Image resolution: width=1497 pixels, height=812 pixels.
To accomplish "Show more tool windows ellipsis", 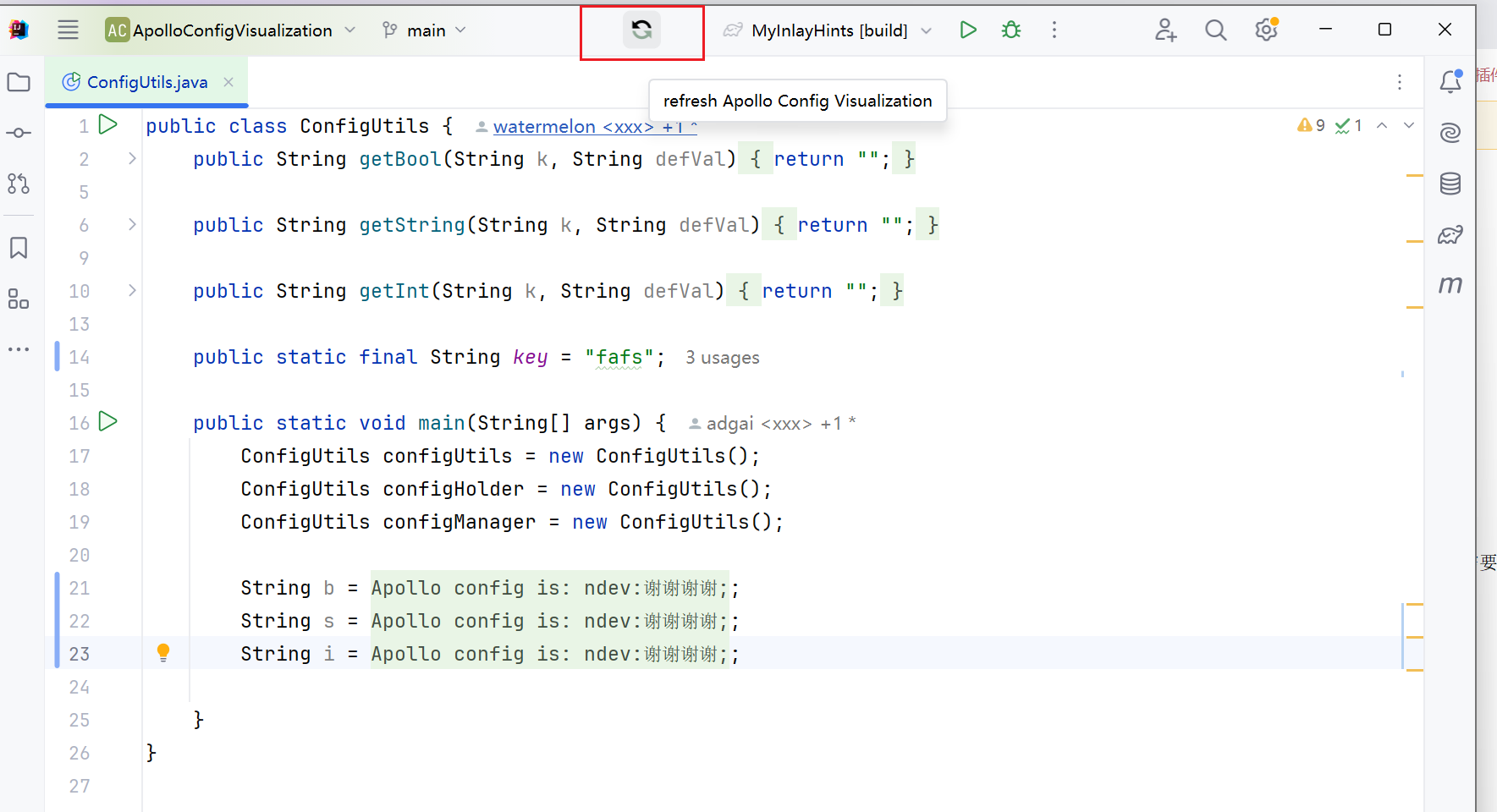I will (19, 349).
